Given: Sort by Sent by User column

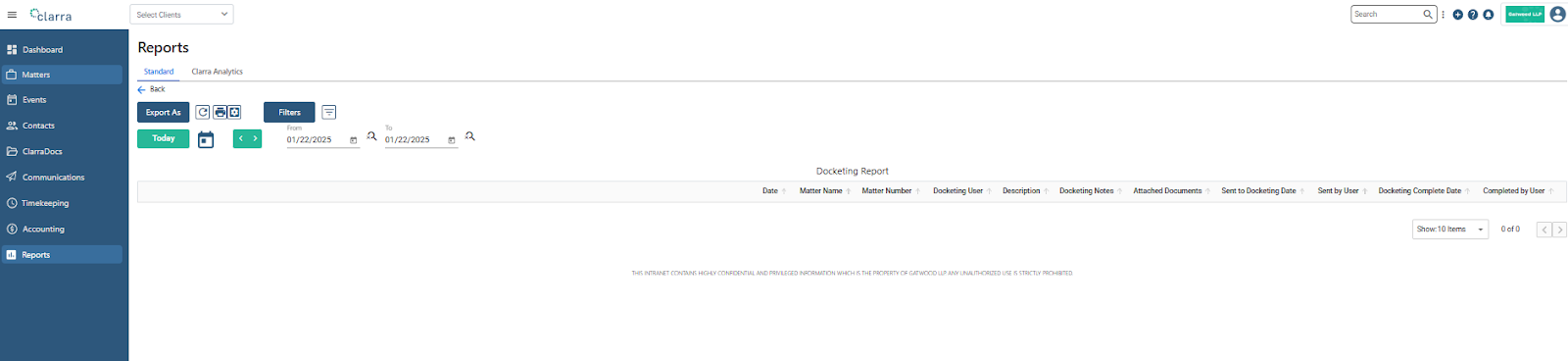Looking at the screenshot, I should [x=1343, y=191].
